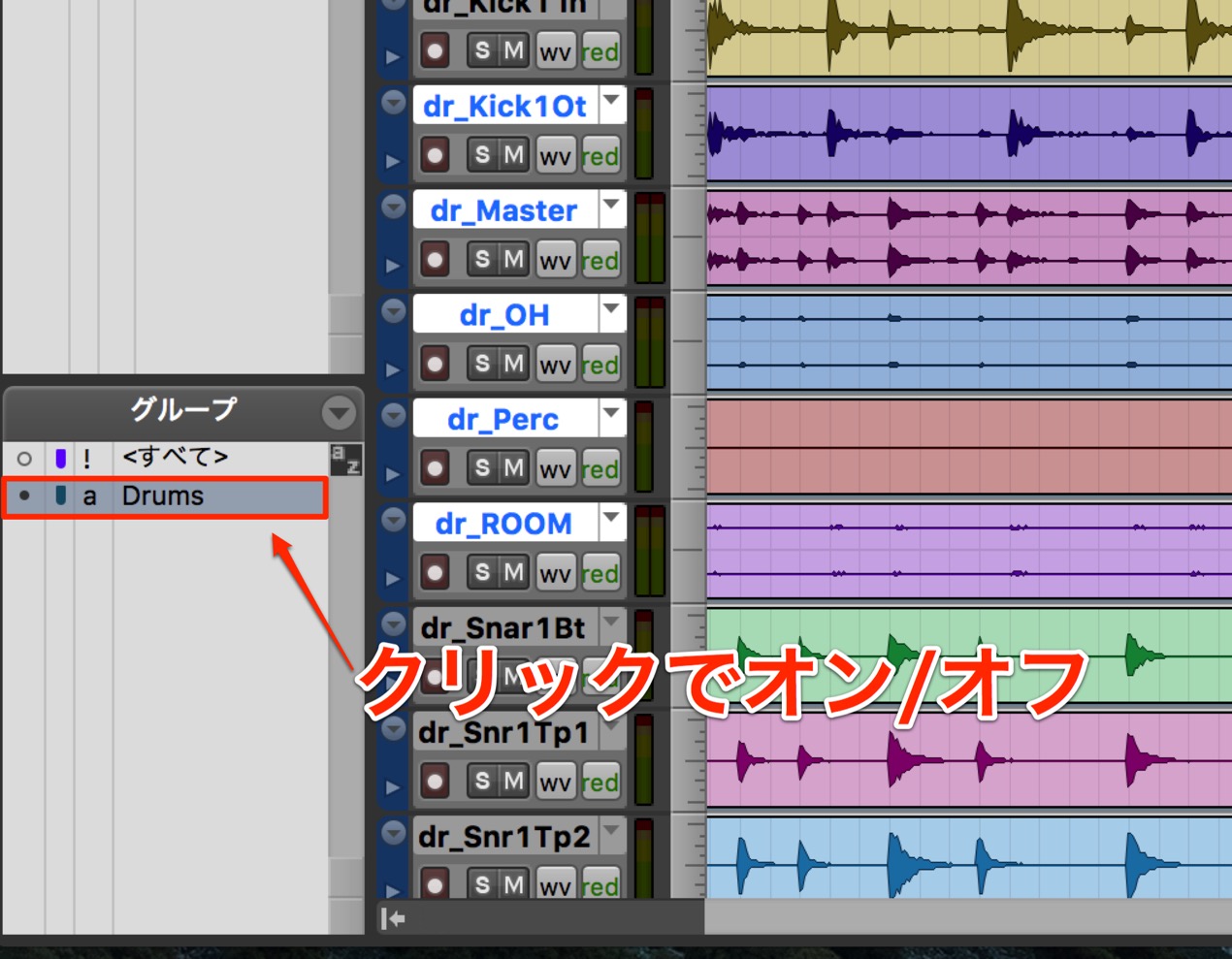The image size is (1232, 959).
Task: Select the dr_ROOM track name
Action: 505,525
